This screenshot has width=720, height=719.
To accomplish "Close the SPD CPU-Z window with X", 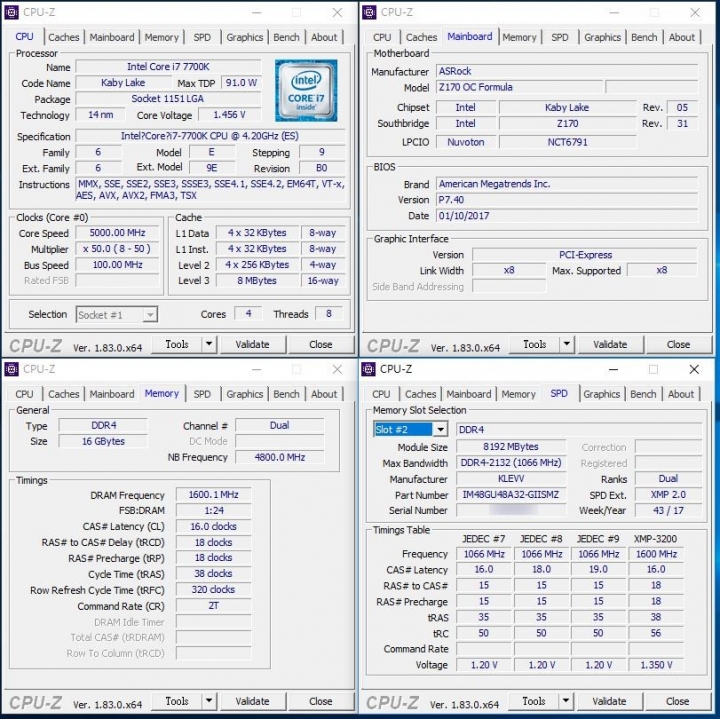I will coord(694,369).
